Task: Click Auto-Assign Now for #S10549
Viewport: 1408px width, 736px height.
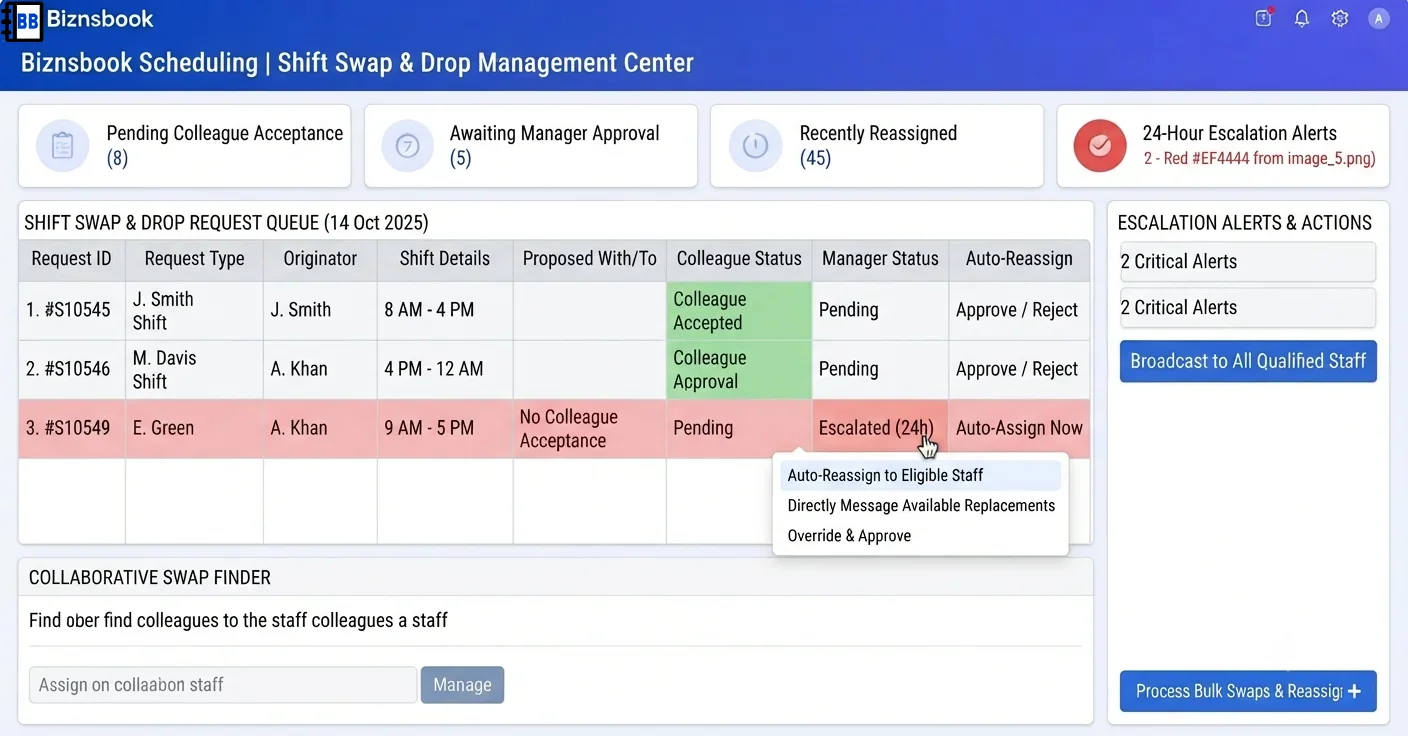Action: (x=1019, y=428)
